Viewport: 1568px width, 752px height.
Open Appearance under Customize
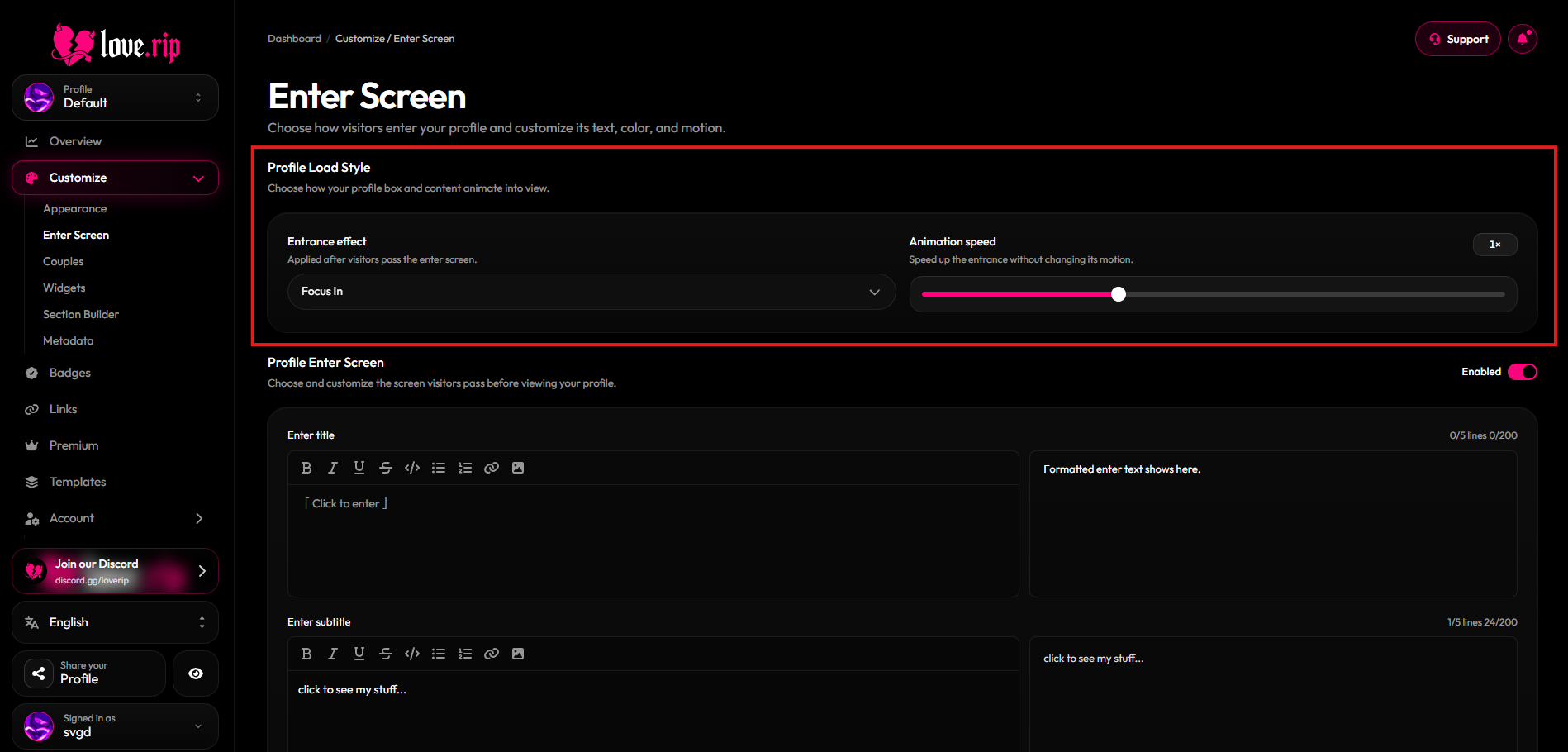point(74,209)
